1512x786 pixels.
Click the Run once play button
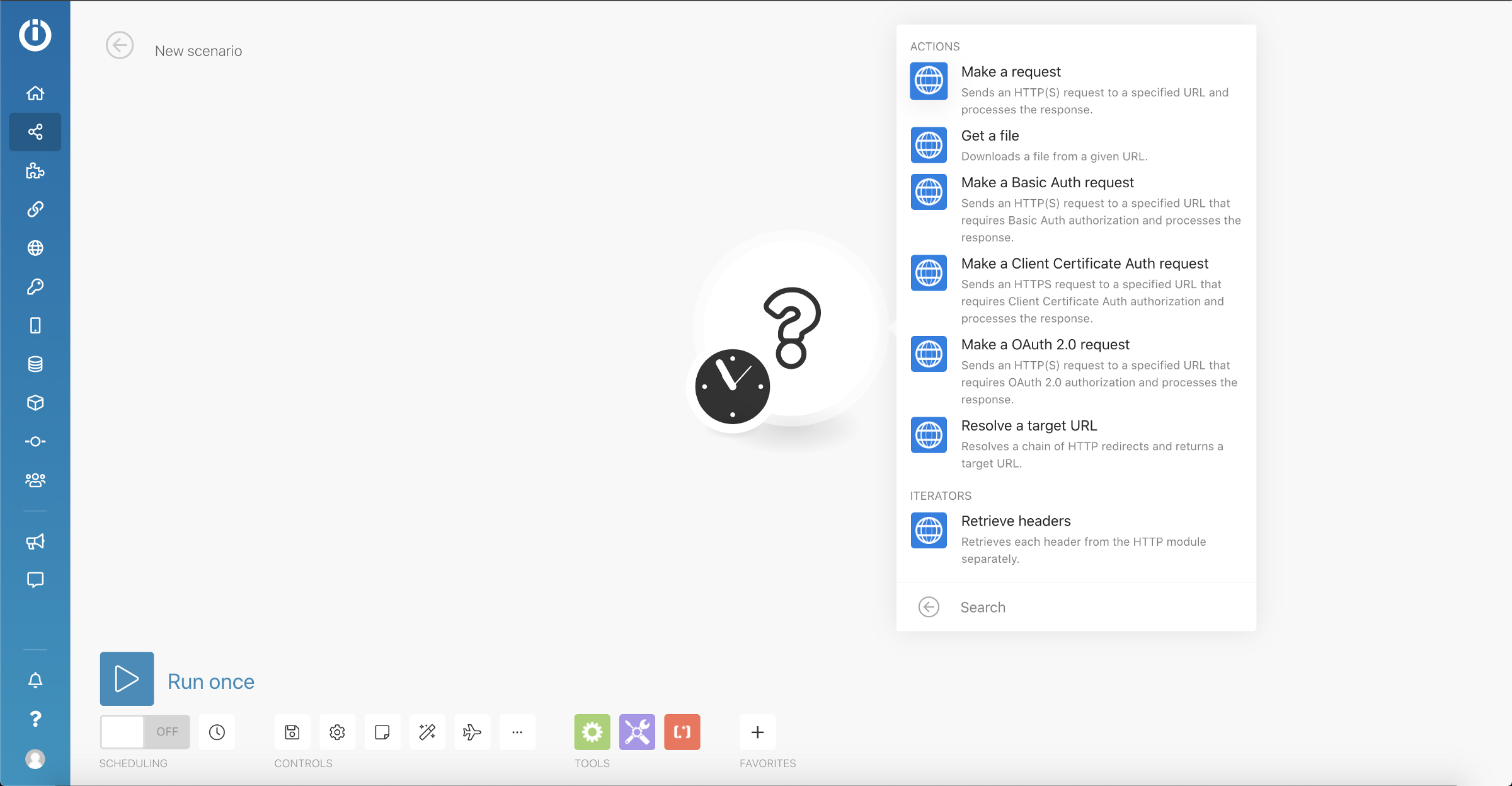(x=127, y=679)
